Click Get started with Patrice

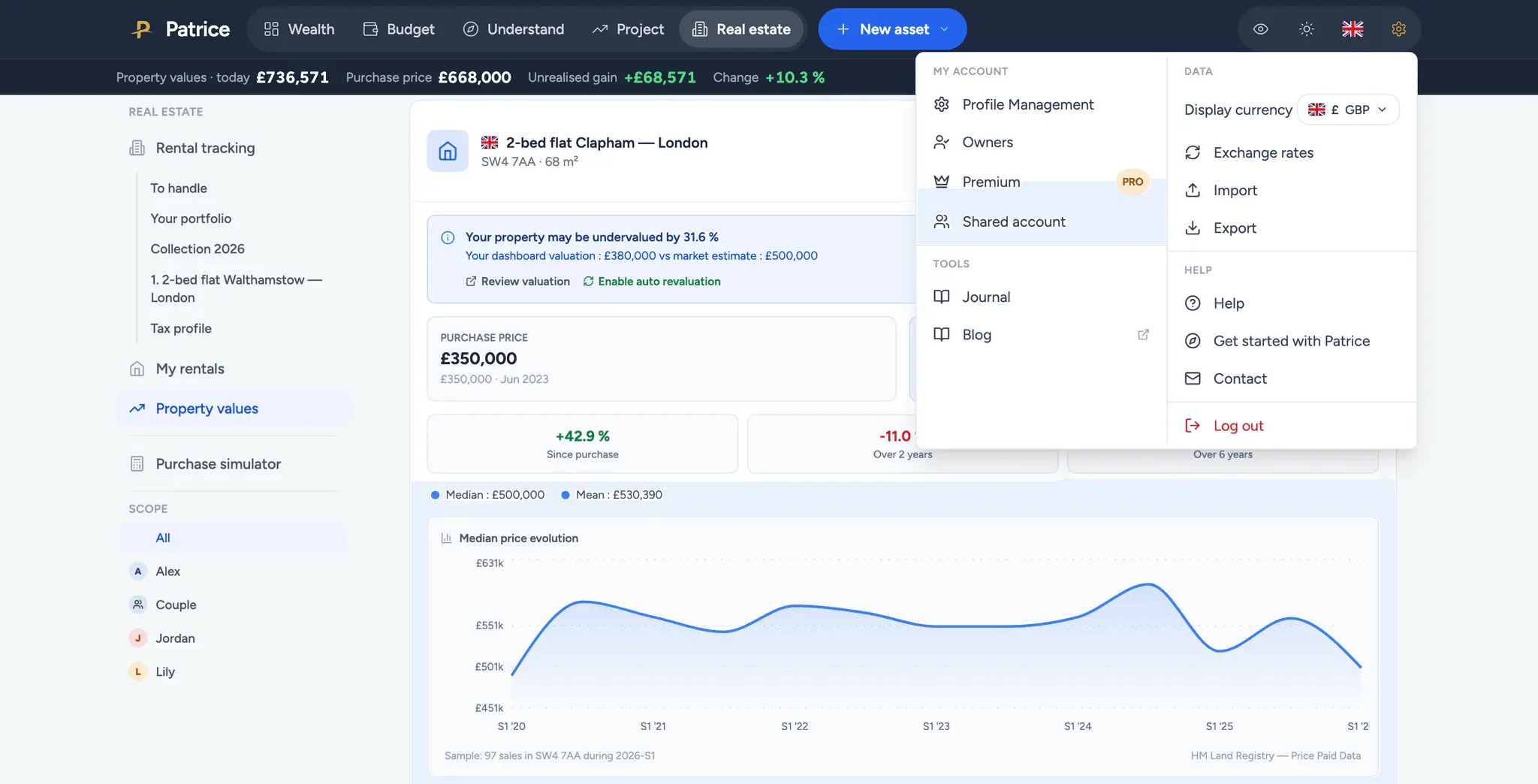(x=1291, y=341)
